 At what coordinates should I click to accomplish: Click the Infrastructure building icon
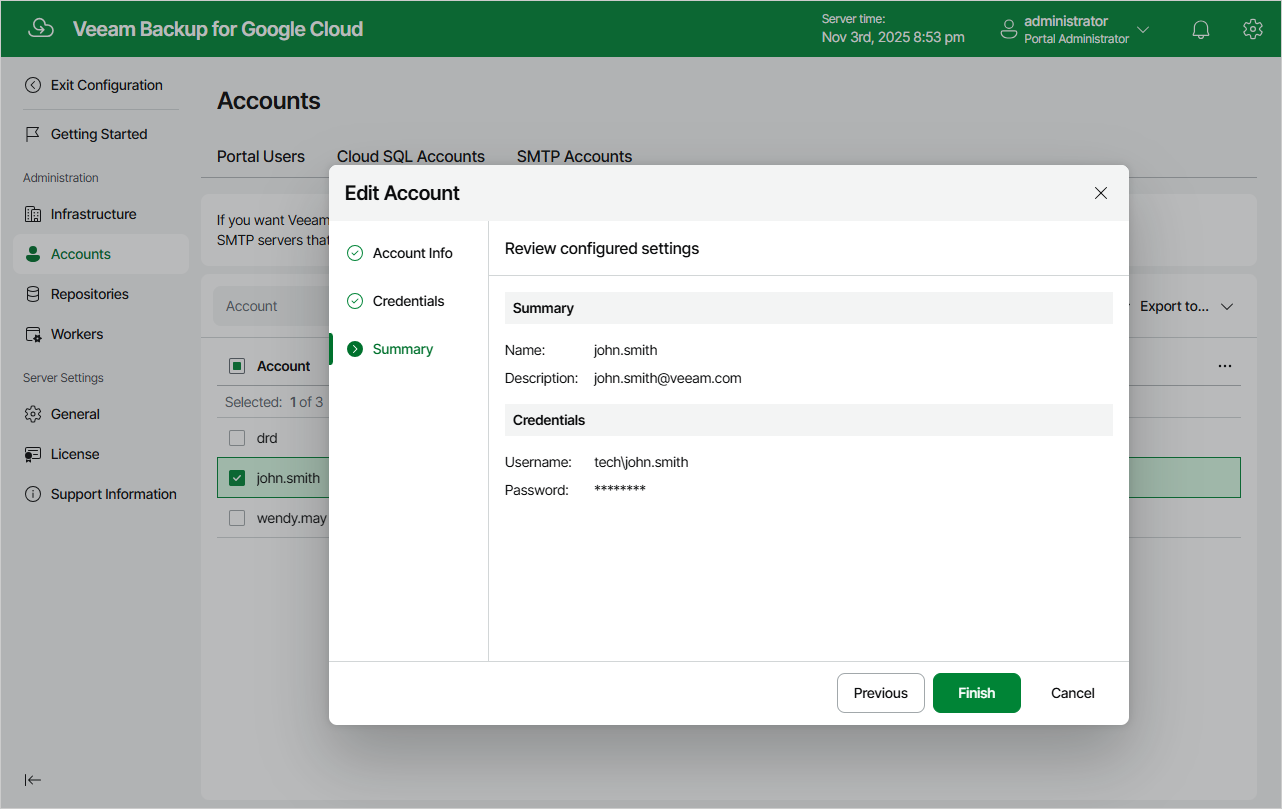click(x=33, y=214)
